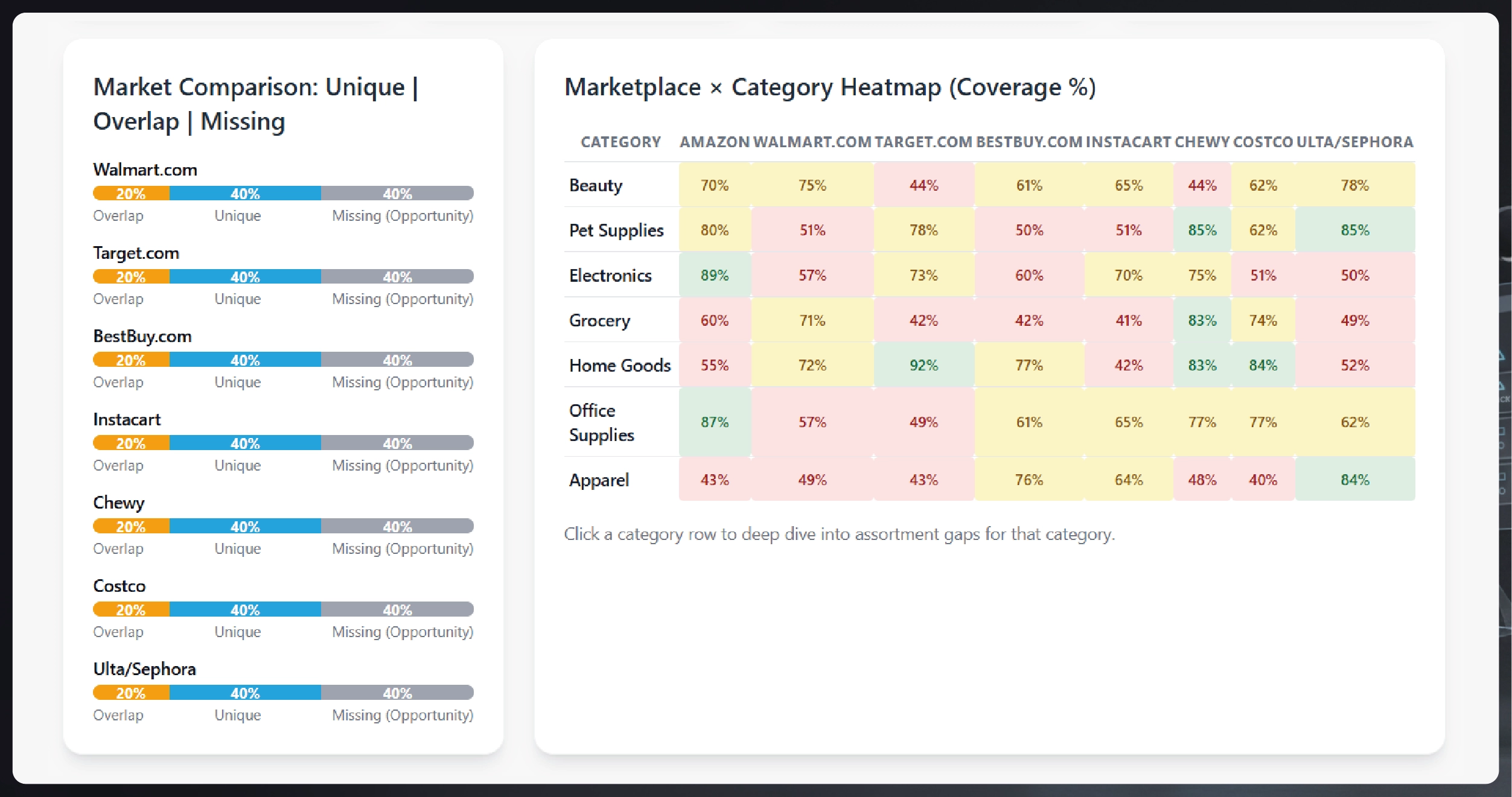Click Target.com's blue 40% Unique bar segment
1512x797 pixels.
245,277
